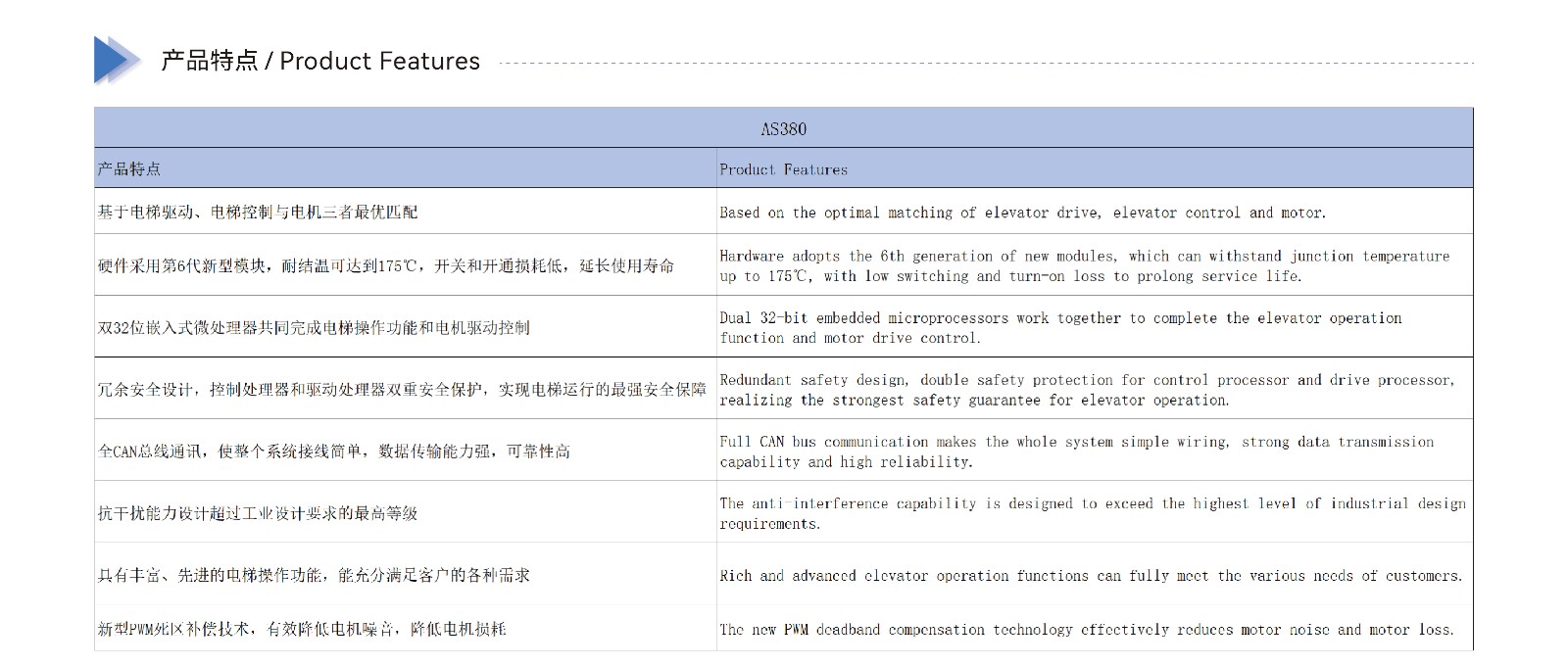Select the Chinese cell mentioning '硬件采用第6代新型模块'
Screen dimensions: 1568x666
pyautogui.click(x=406, y=264)
